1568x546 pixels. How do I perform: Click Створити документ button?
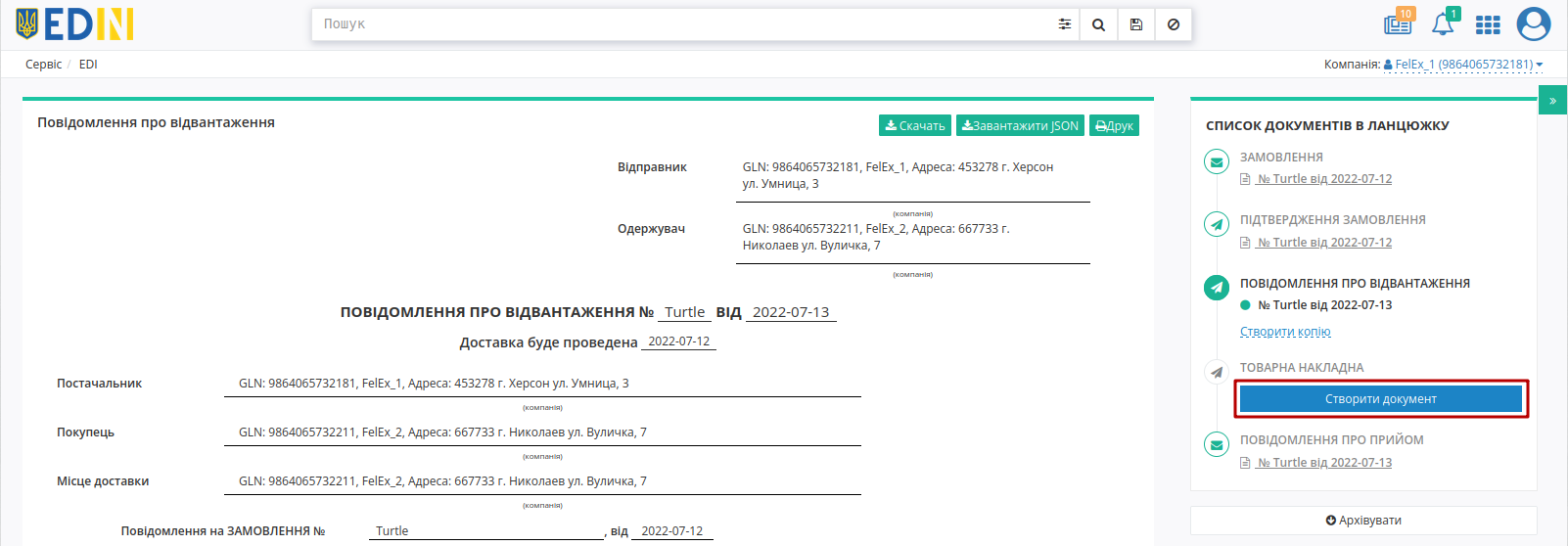[1381, 398]
